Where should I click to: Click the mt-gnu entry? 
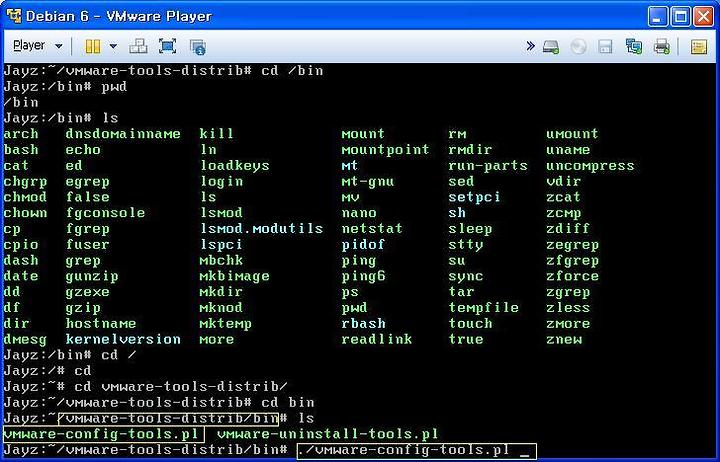367,181
